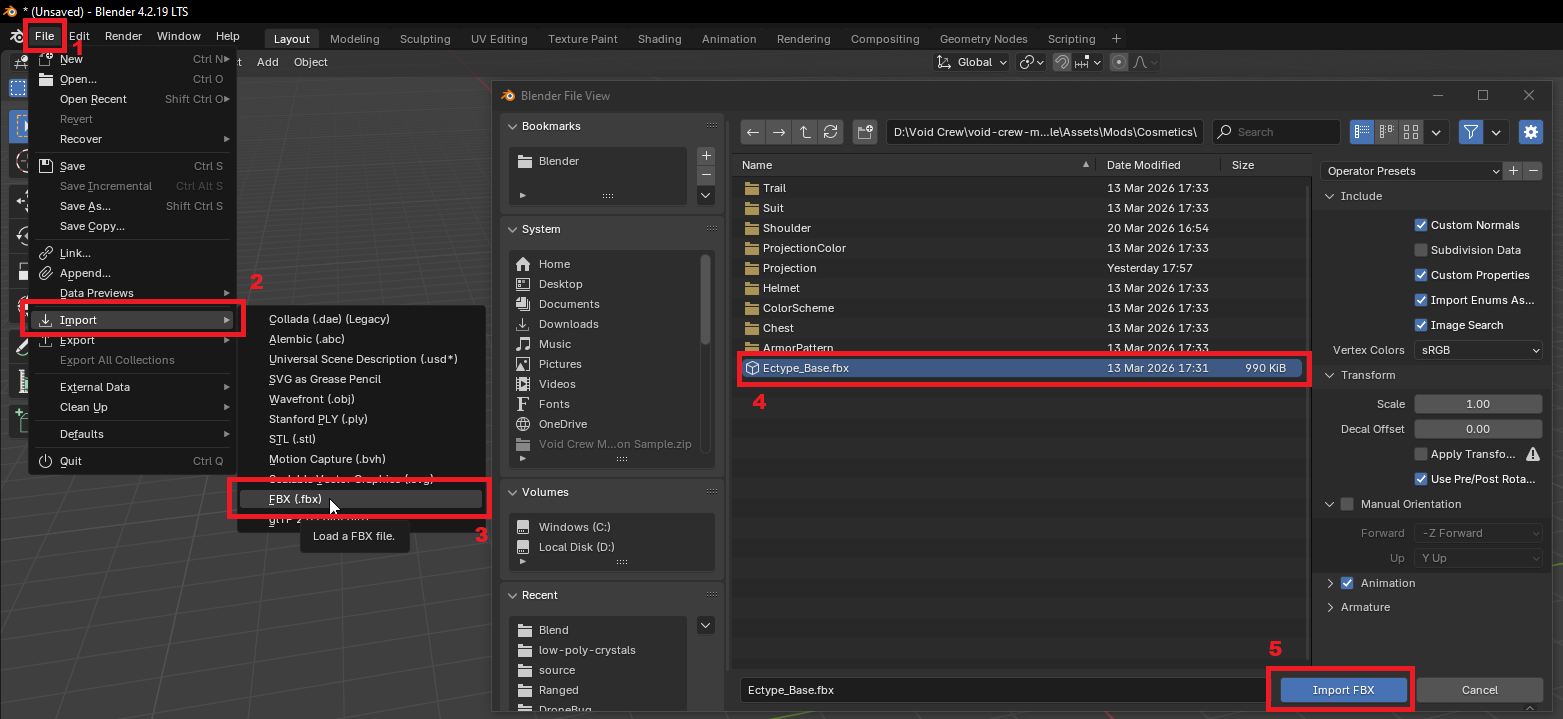Switch to thumbnails display mode
Screen dimensions: 1563x719
pos(1411,132)
